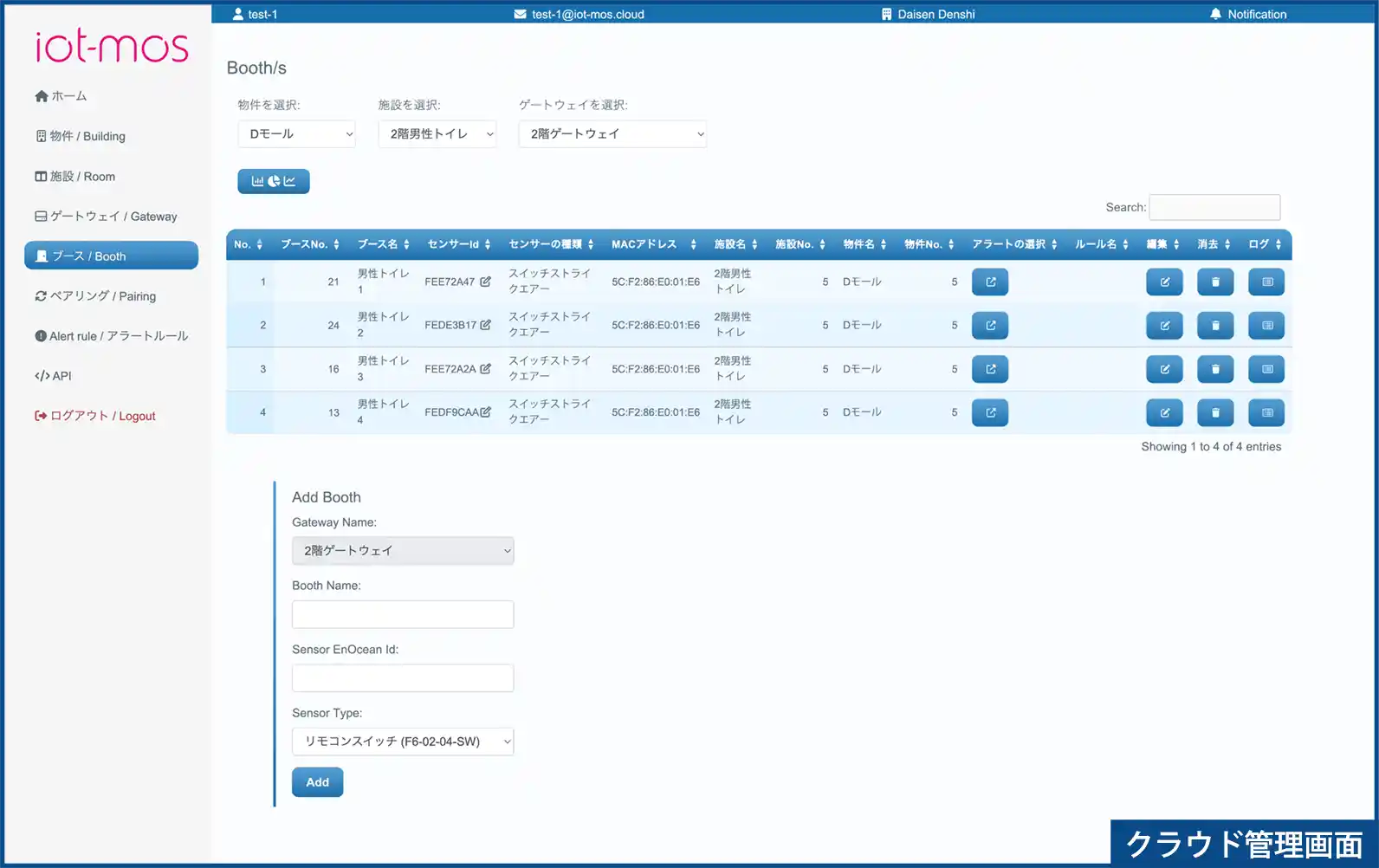Click edit pencil next to sensor FEDE3B17
Screen dimensions: 1379x868
tap(485, 325)
